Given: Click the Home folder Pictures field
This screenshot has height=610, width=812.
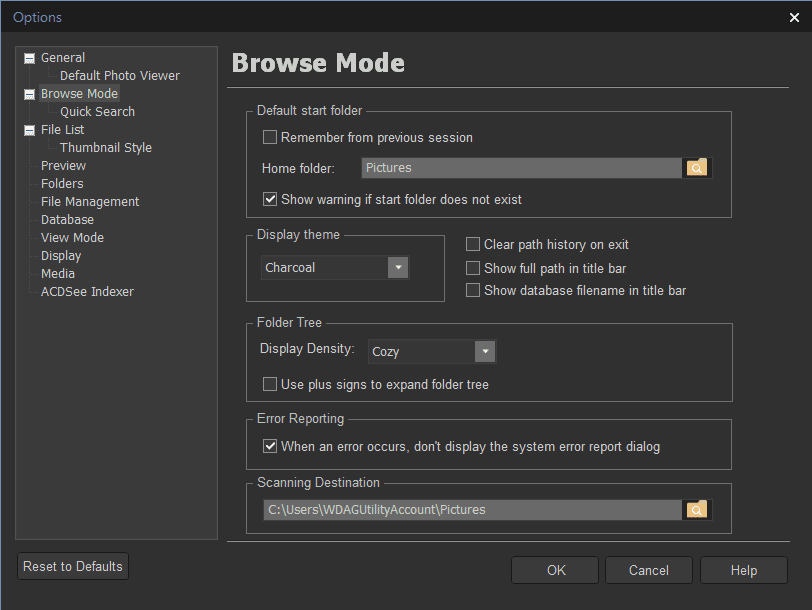Looking at the screenshot, I should coord(521,168).
